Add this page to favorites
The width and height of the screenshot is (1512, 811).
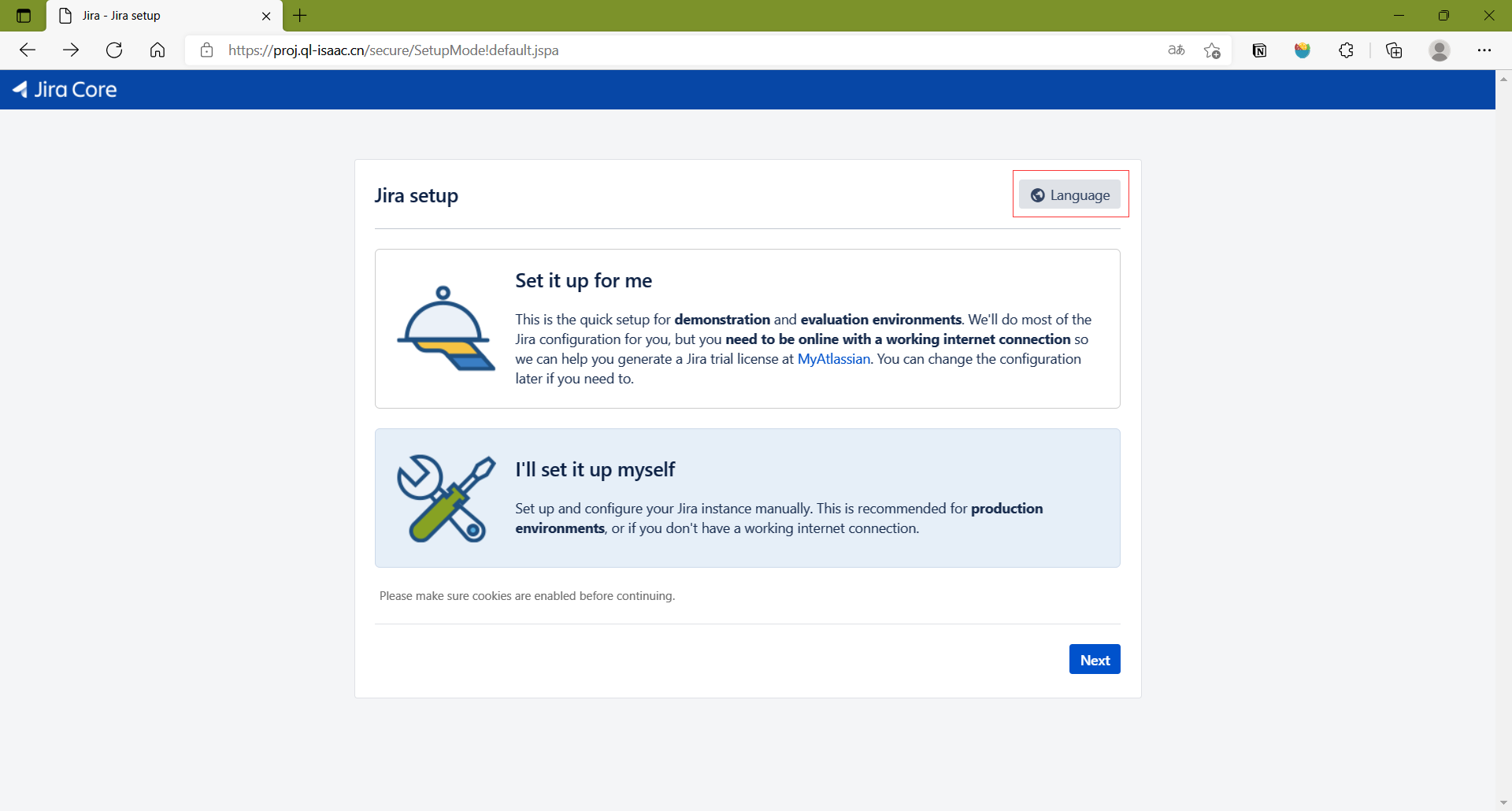tap(1212, 50)
